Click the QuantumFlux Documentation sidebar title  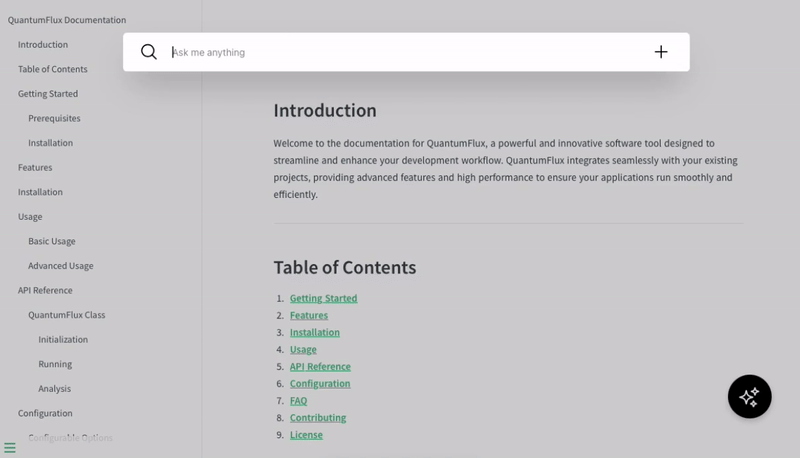point(67,20)
